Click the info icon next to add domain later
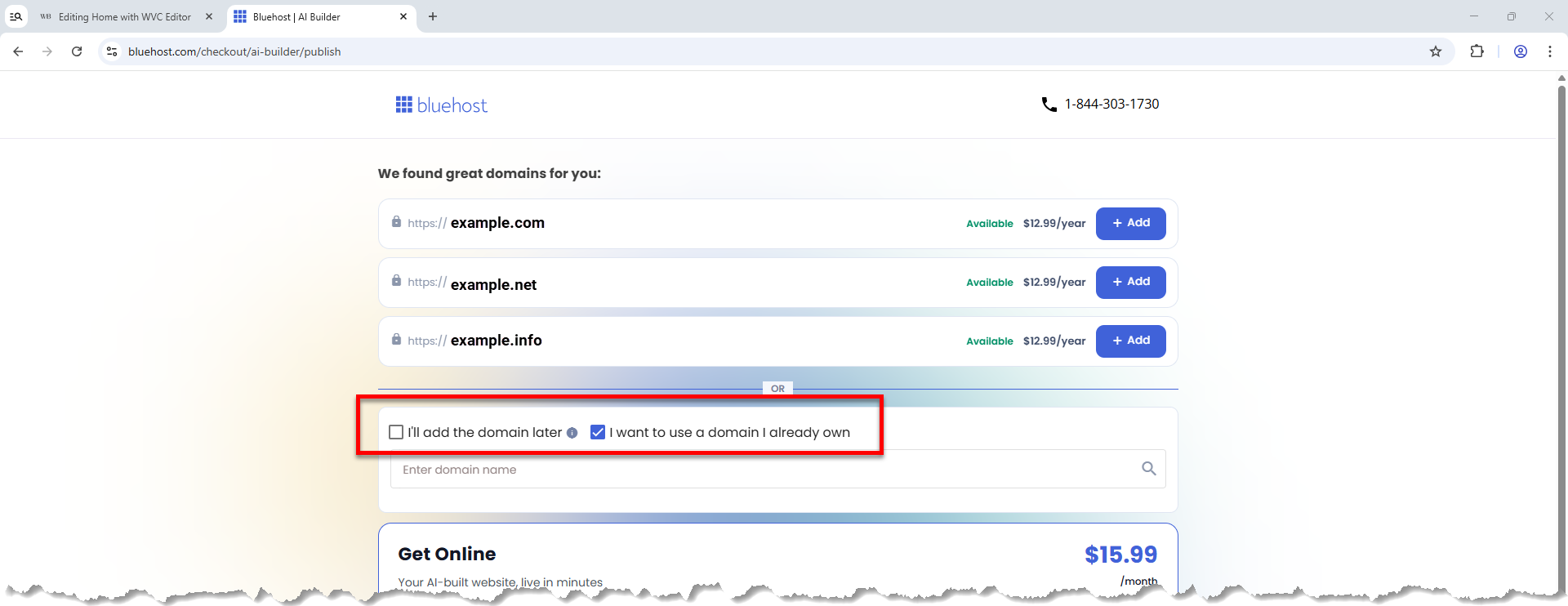 coord(572,433)
